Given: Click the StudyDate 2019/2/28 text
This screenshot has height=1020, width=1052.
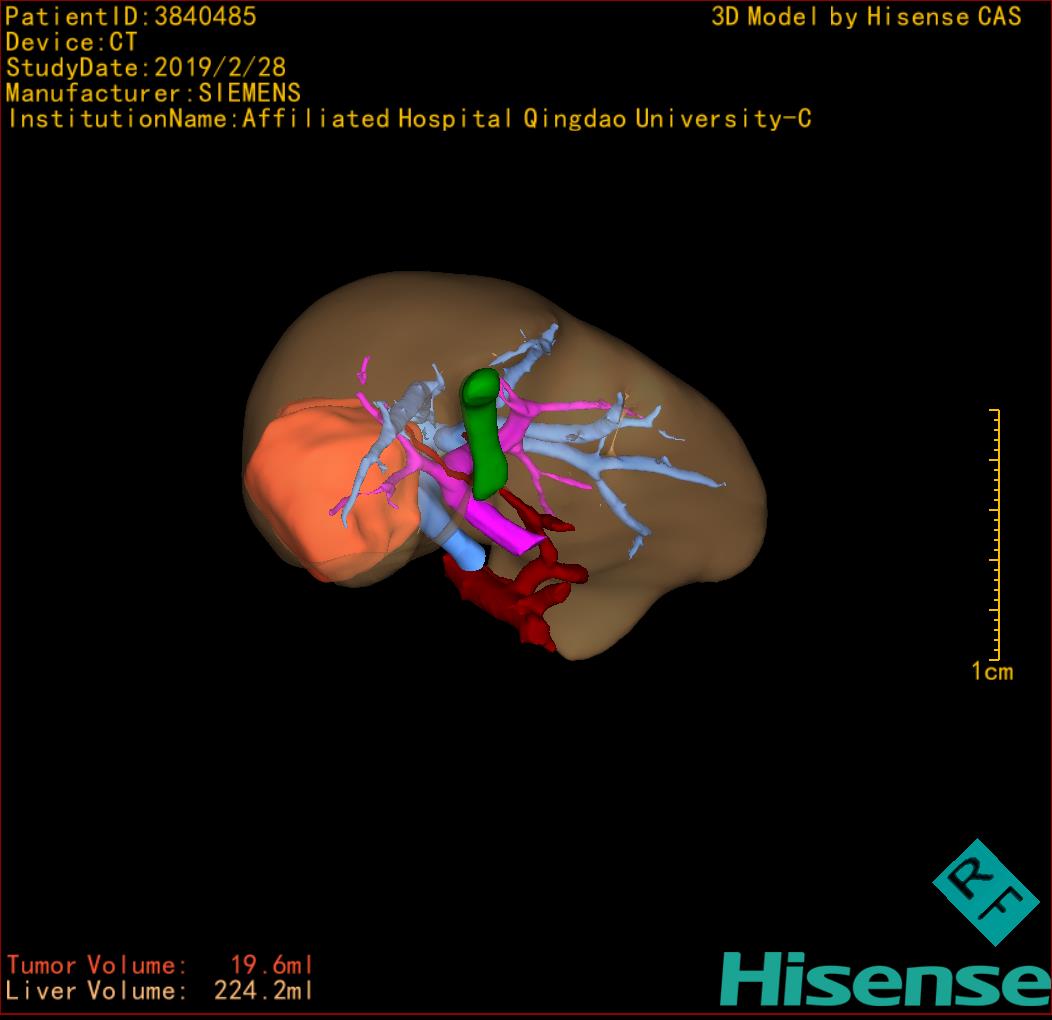Looking at the screenshot, I should pos(146,68).
